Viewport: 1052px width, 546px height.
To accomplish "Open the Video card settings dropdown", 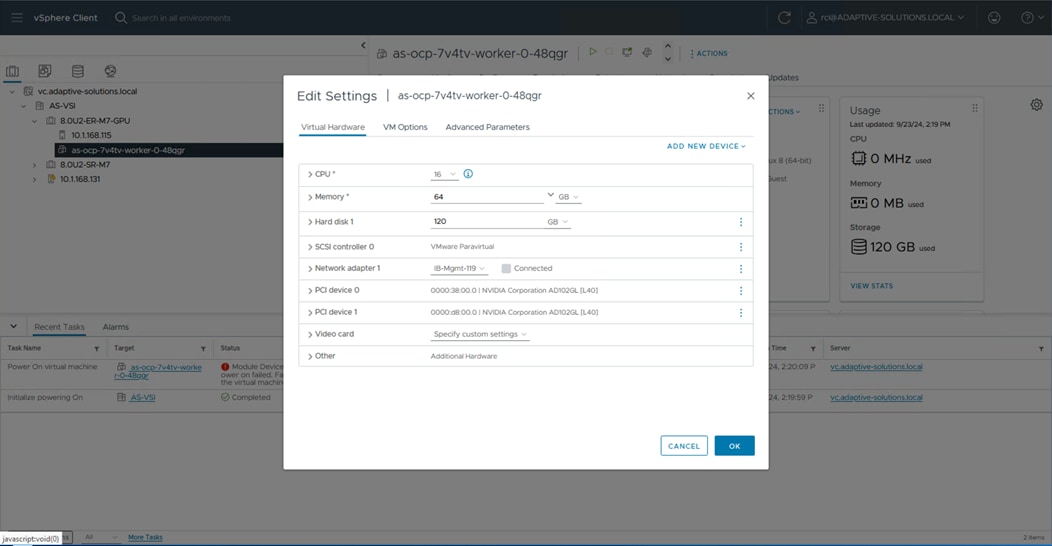I will (x=480, y=335).
